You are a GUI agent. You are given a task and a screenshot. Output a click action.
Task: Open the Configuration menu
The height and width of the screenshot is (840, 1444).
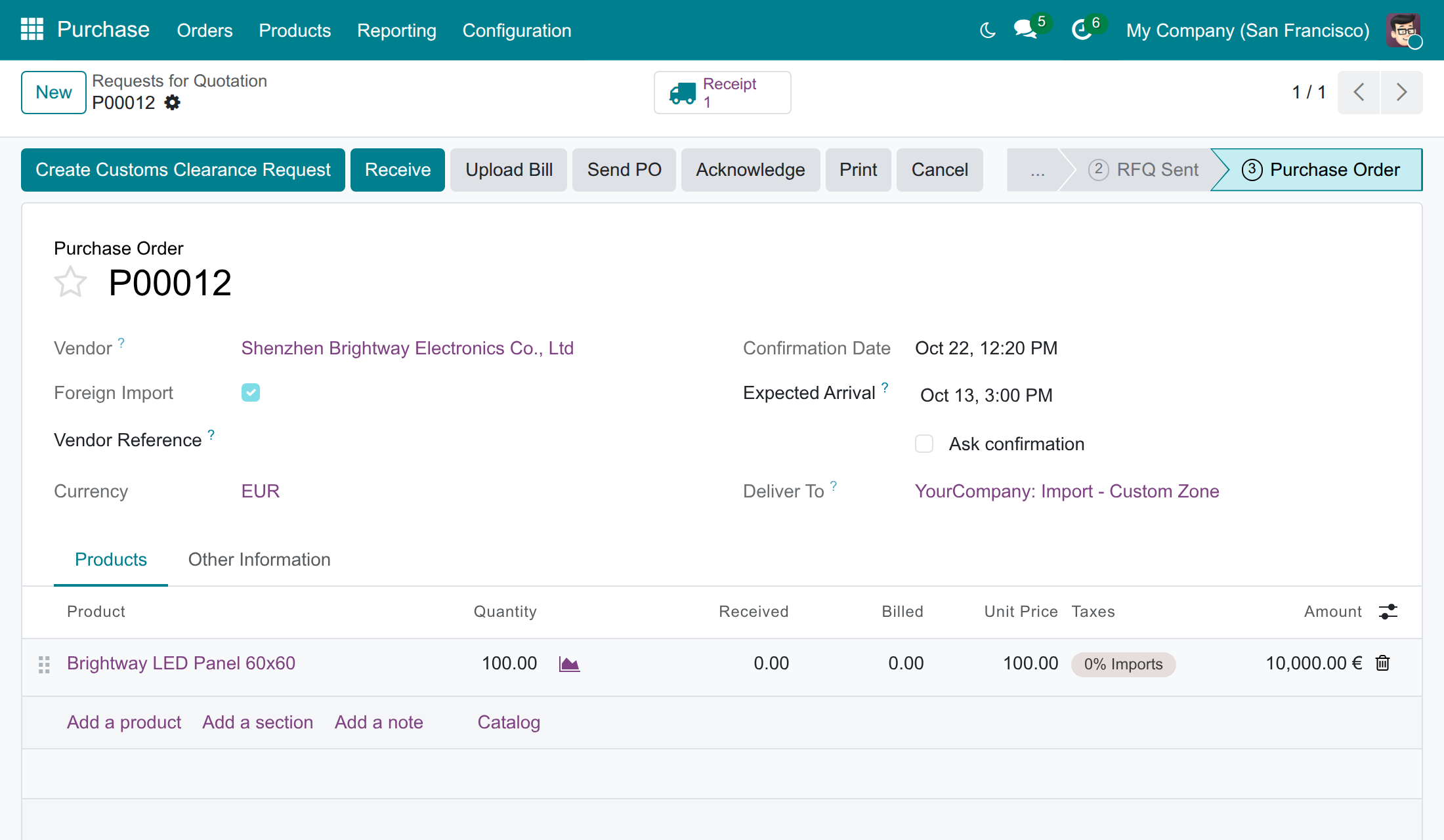pyautogui.click(x=517, y=30)
